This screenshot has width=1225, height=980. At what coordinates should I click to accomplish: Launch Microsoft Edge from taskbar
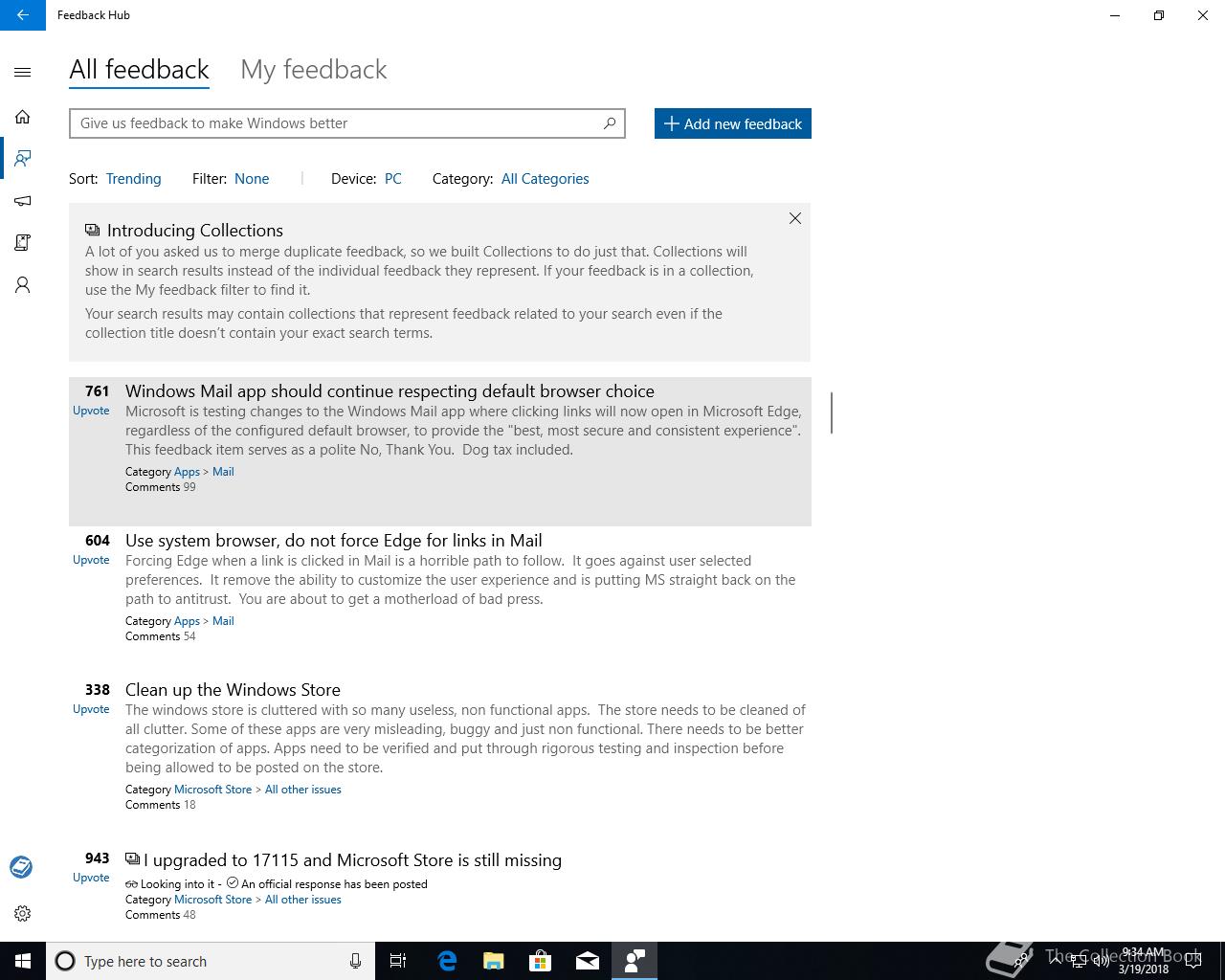coord(446,961)
